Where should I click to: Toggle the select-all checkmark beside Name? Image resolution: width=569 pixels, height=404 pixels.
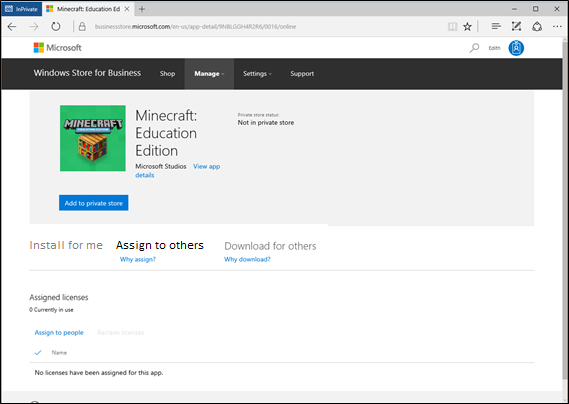click(x=38, y=352)
